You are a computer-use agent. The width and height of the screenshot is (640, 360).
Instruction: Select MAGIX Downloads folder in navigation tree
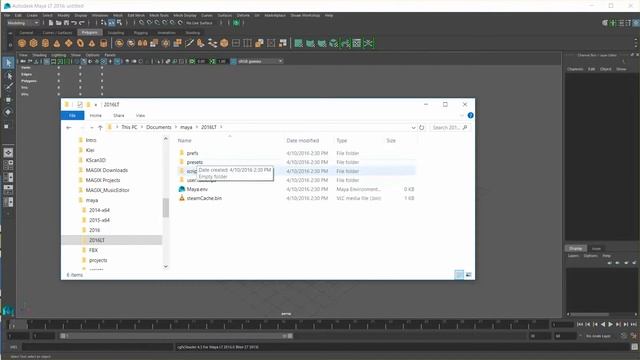pos(107,170)
